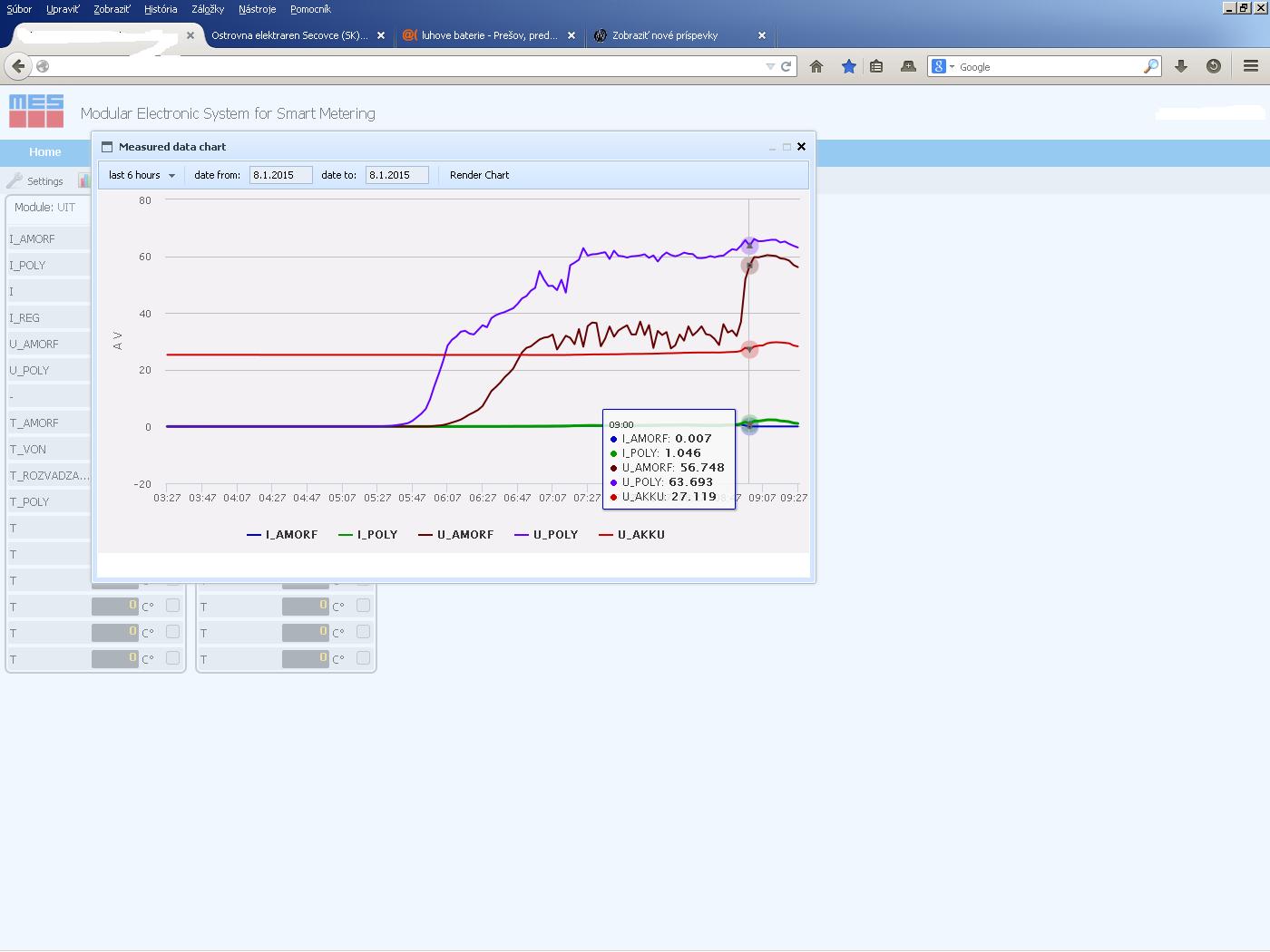Viewport: 1270px width, 952px height.
Task: Click the blue bookmark star icon
Action: click(848, 66)
